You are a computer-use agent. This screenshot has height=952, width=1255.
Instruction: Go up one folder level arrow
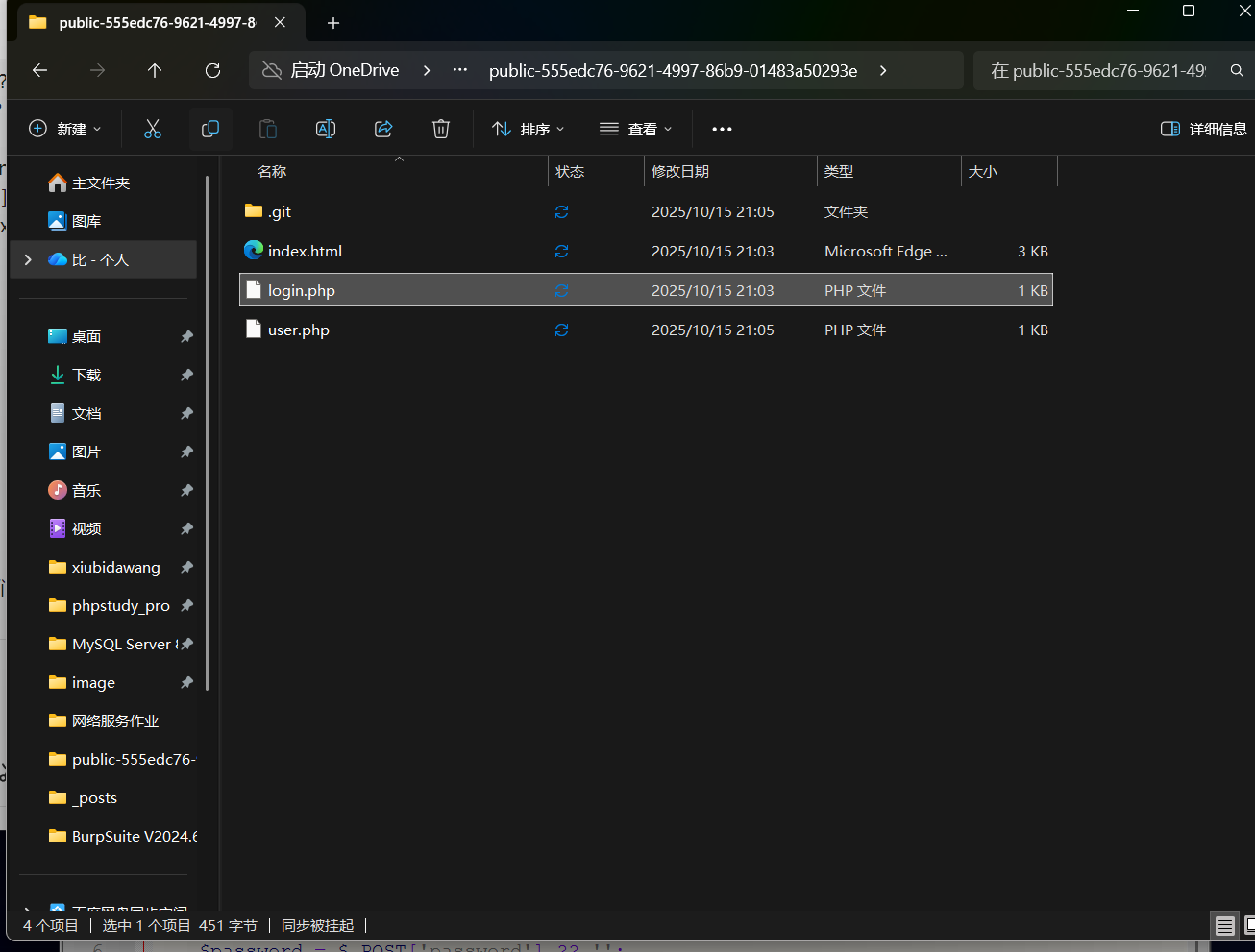click(155, 70)
